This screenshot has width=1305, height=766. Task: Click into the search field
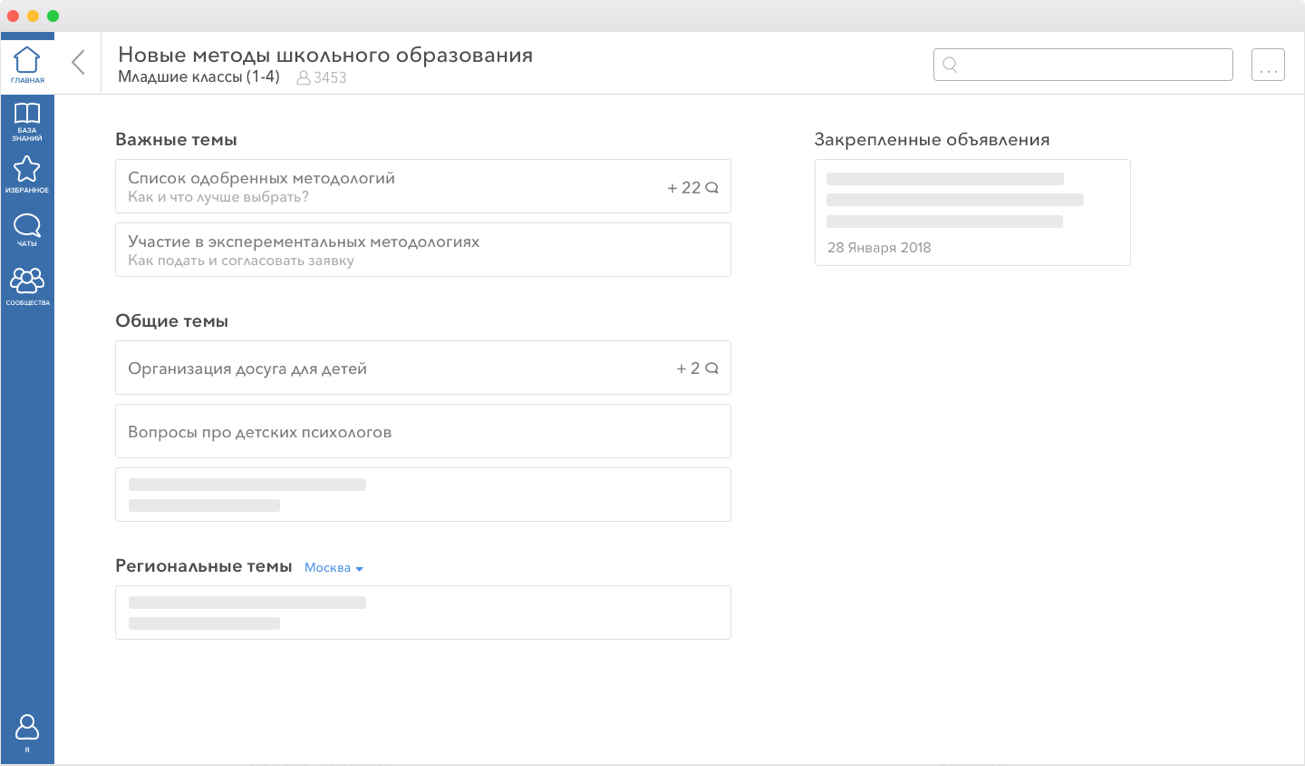[x=1090, y=65]
